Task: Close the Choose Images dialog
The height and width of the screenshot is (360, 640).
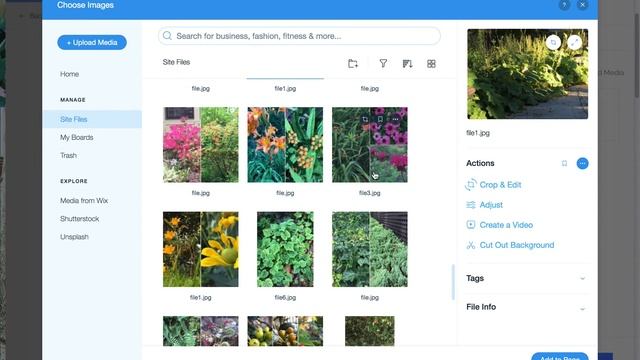Action: tap(582, 5)
